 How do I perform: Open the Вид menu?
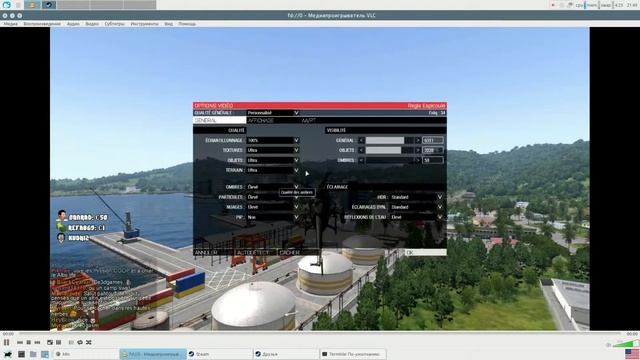click(x=169, y=24)
